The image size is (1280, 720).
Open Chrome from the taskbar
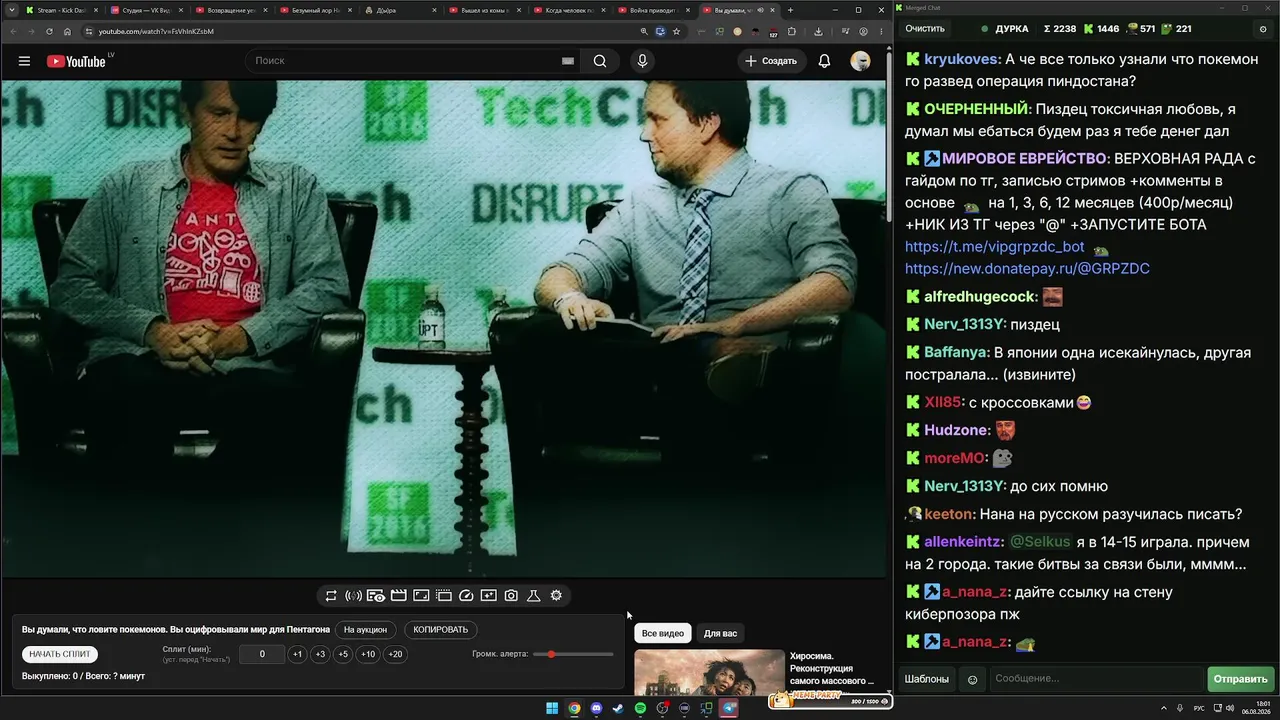[x=574, y=709]
